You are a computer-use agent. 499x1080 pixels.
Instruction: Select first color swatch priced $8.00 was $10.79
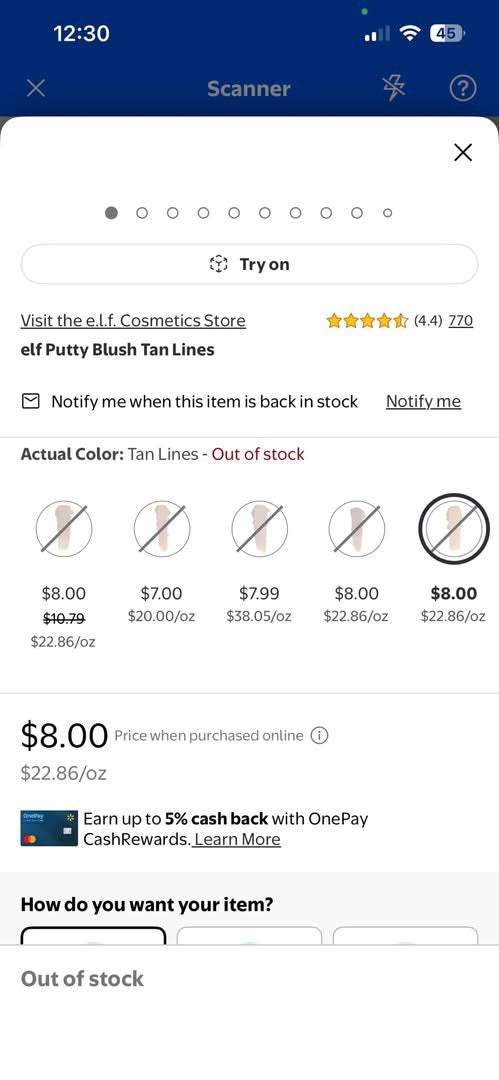coord(64,529)
